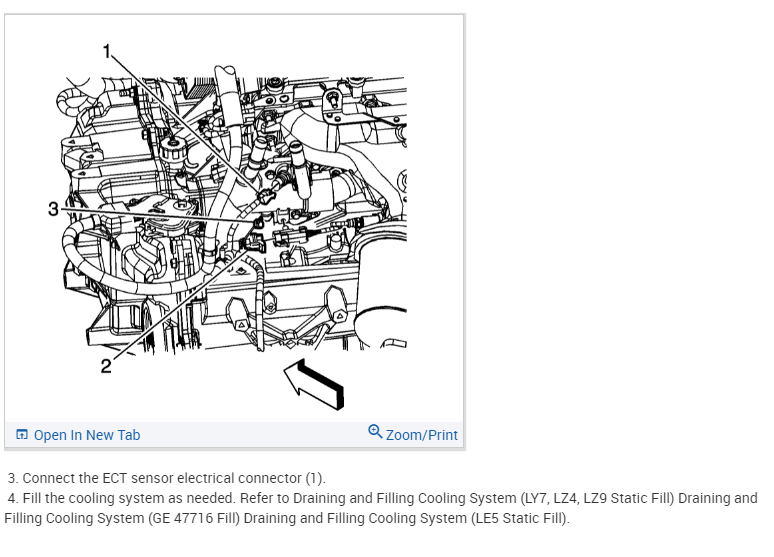Click the large direction arrow below the engine
774x557 pixels.
[x=314, y=384]
